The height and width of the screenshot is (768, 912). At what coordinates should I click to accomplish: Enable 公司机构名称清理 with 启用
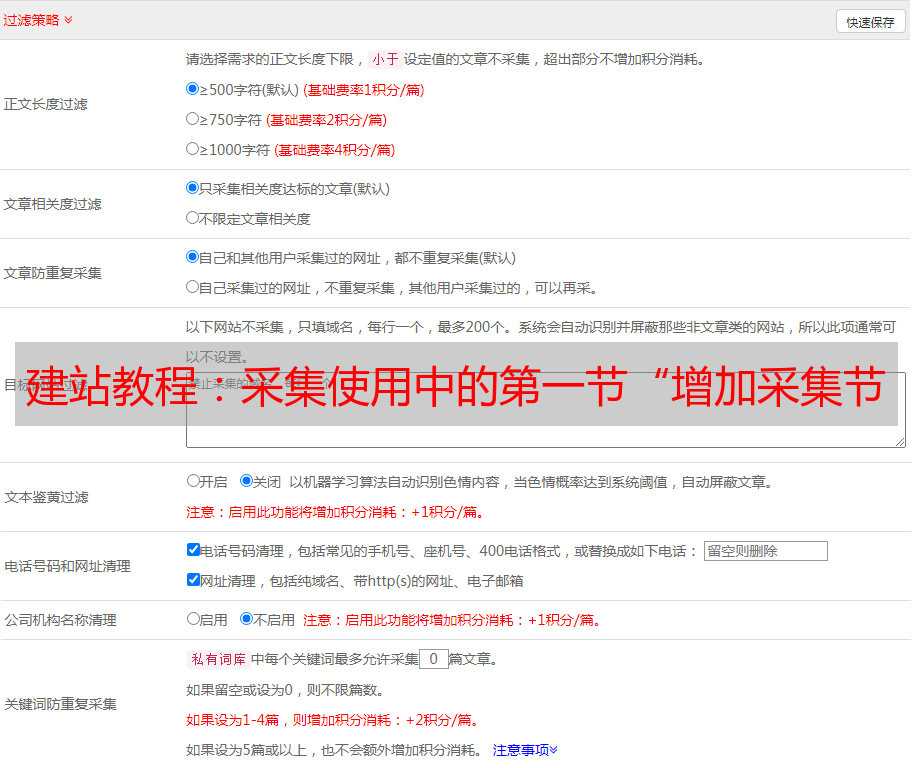[194, 619]
